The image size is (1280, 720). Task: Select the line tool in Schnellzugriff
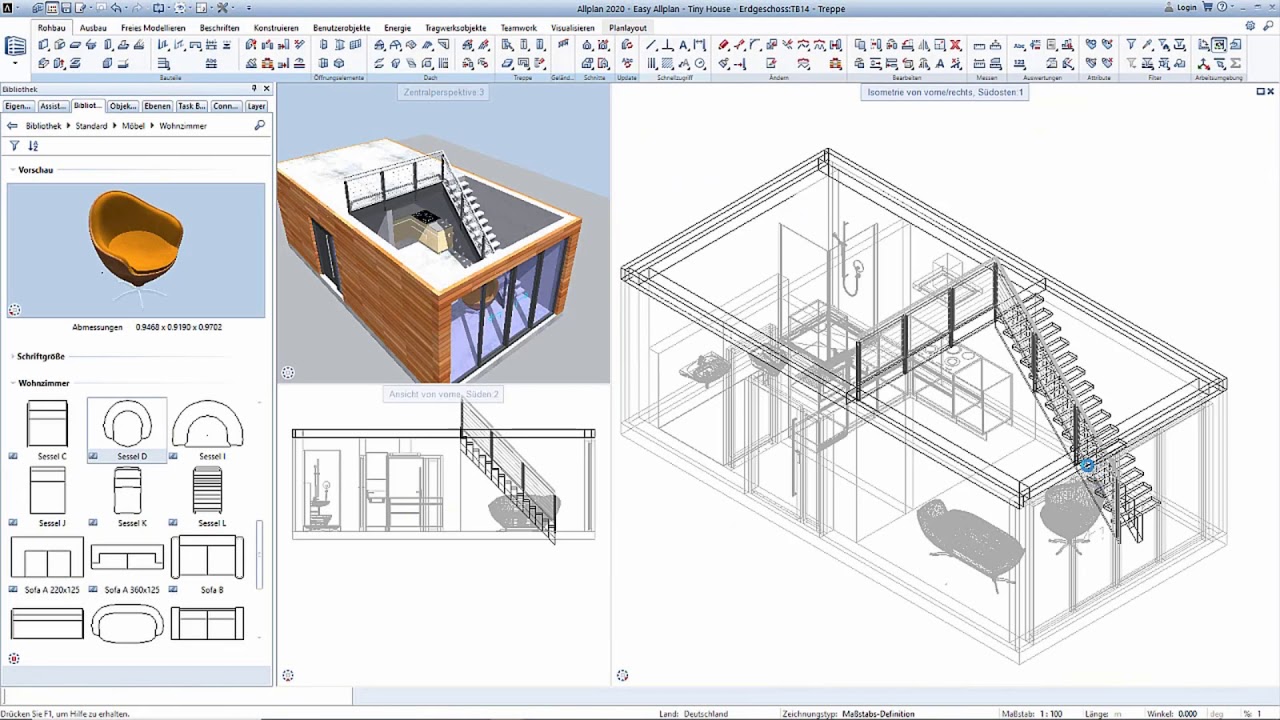[x=652, y=45]
